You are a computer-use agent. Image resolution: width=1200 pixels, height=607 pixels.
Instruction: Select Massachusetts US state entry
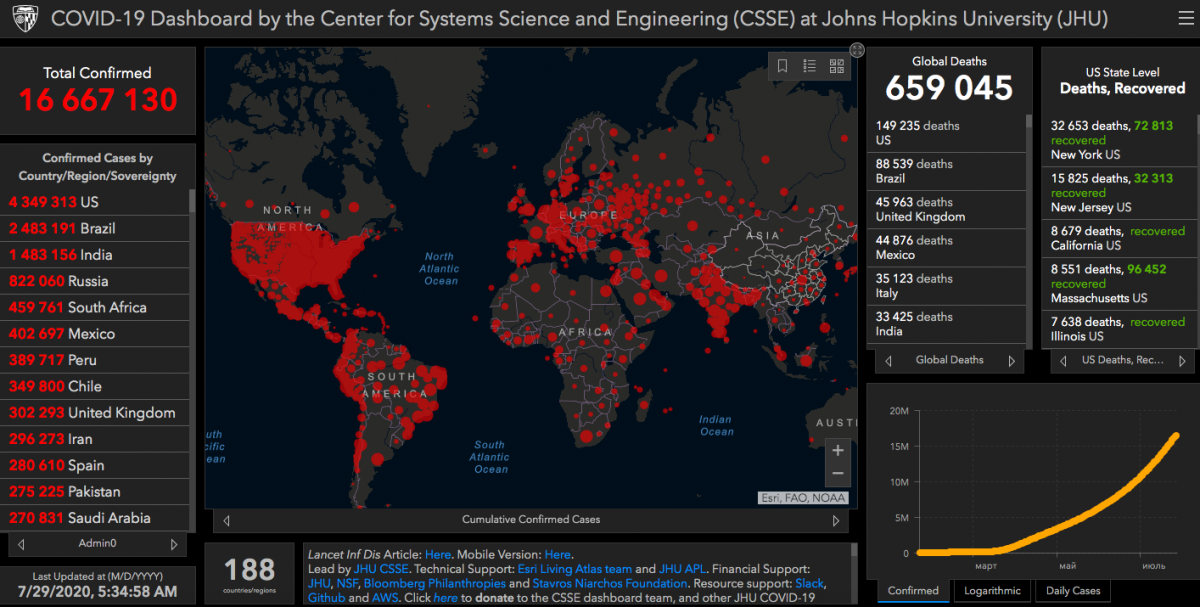tap(1120, 283)
